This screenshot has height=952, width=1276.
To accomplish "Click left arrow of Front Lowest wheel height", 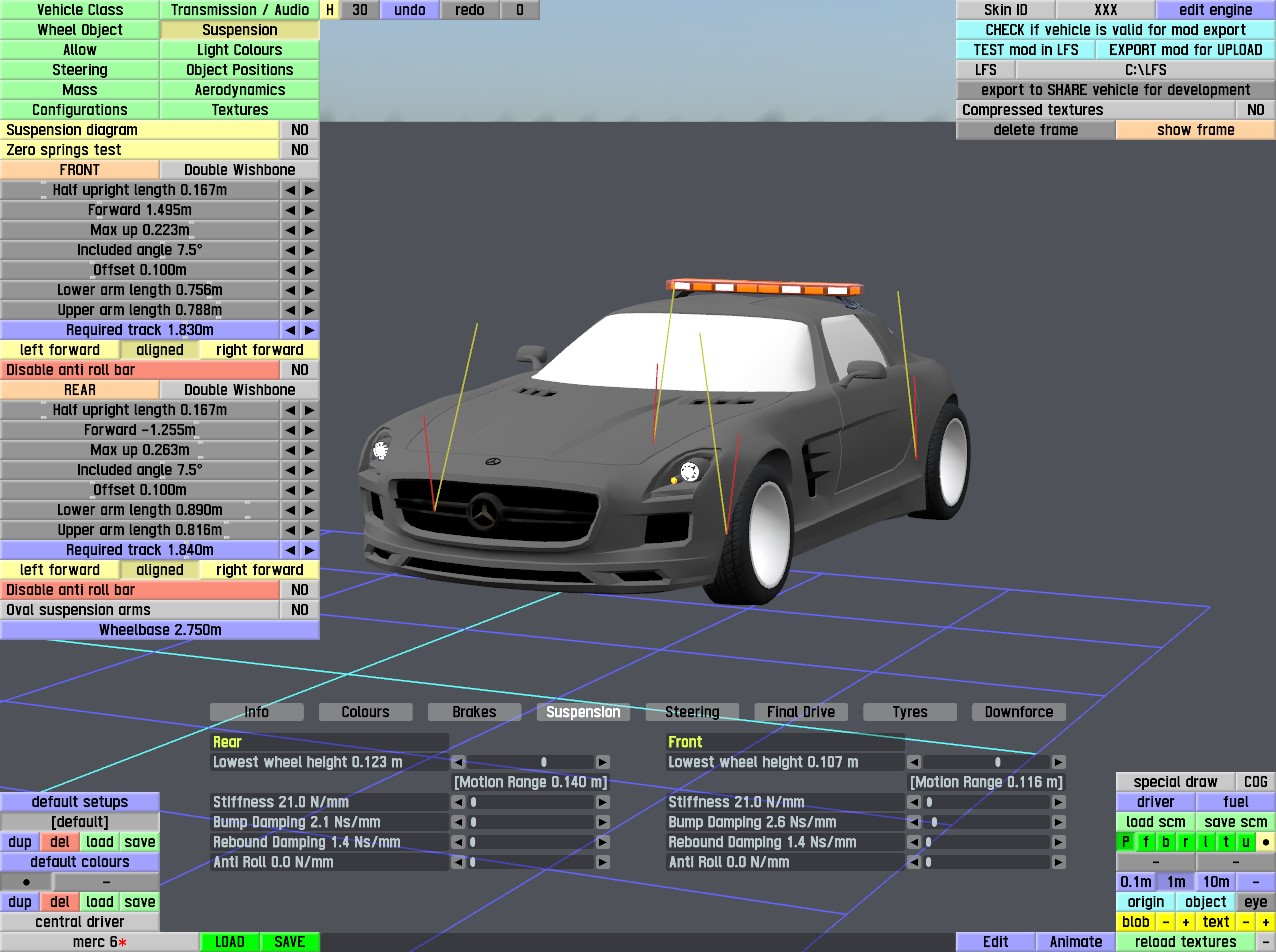I will tap(914, 762).
